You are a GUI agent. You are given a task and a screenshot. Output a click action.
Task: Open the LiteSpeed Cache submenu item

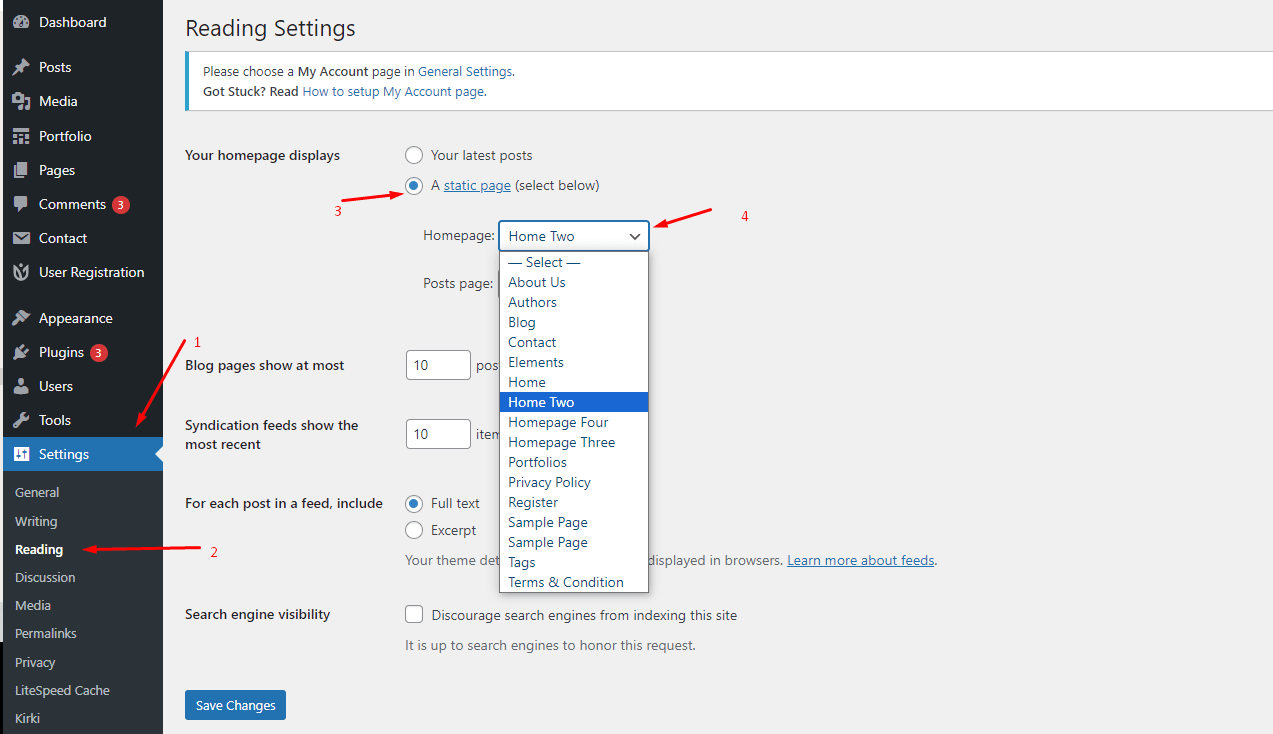coord(62,690)
